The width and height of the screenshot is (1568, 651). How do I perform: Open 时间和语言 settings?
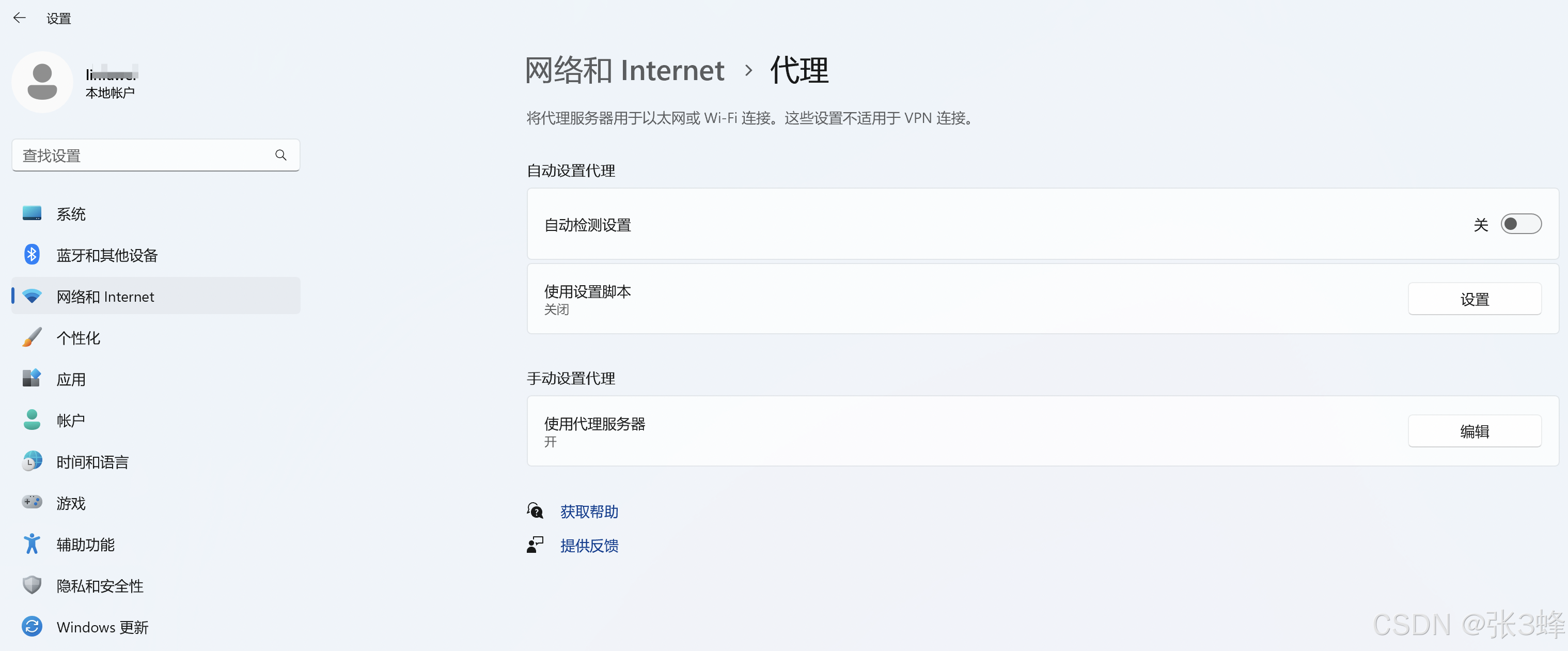coord(92,461)
